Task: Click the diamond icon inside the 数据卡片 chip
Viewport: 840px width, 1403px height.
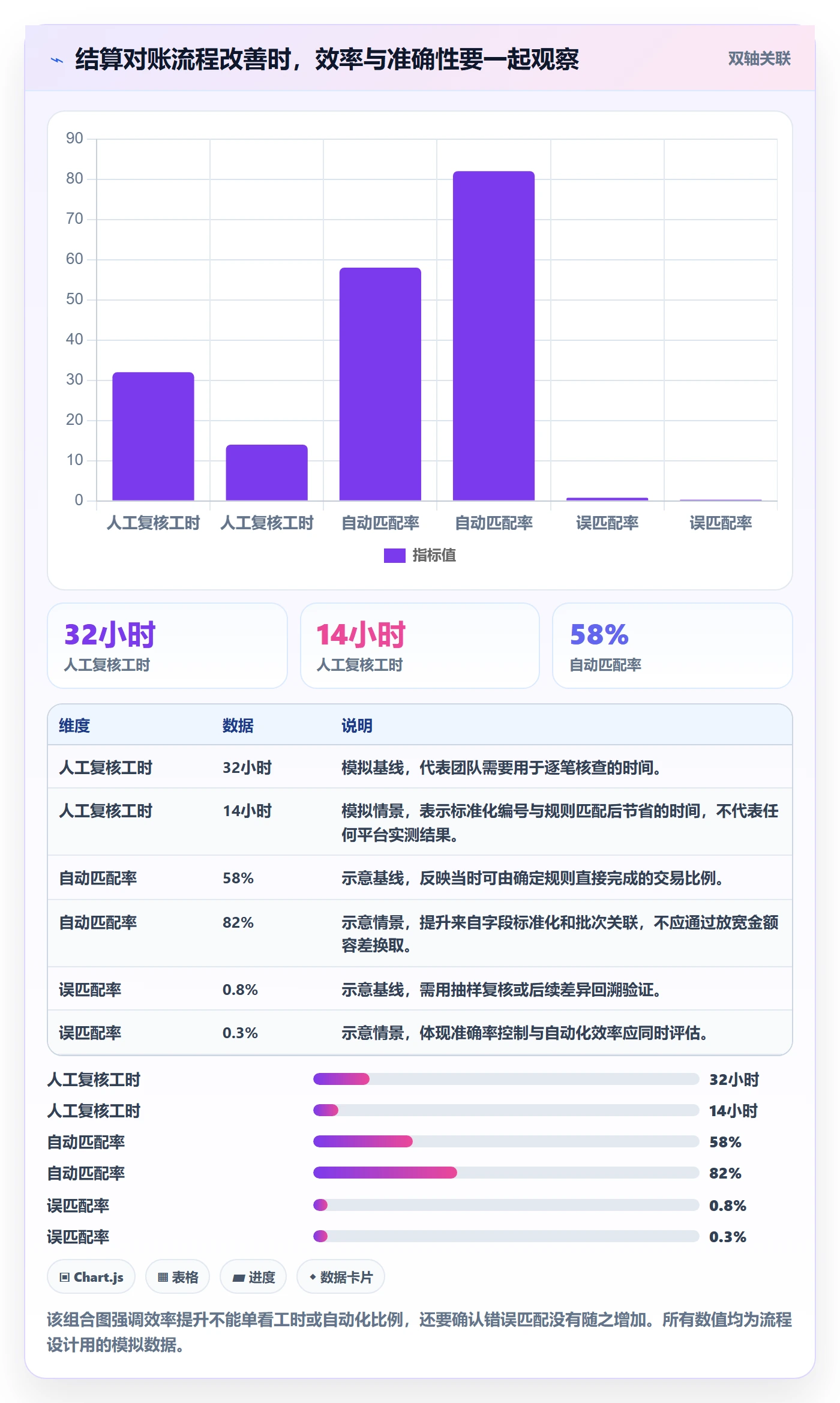Action: pyautogui.click(x=313, y=1277)
